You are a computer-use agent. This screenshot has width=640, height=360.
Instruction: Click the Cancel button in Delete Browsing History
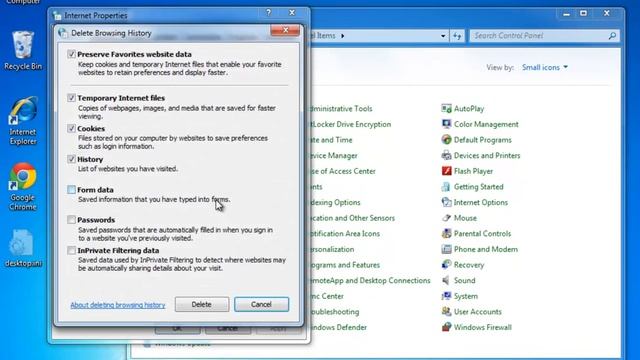(261, 304)
